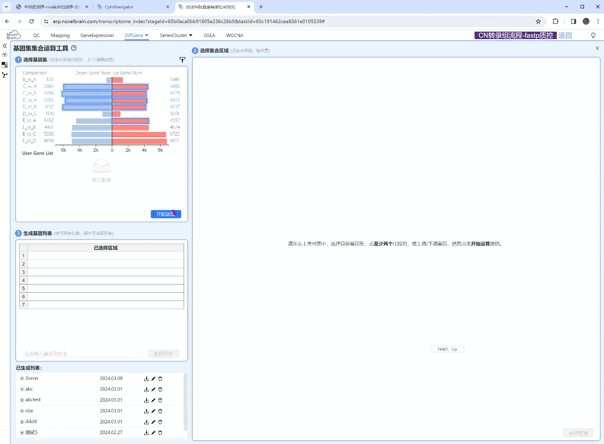Go to the WGCNA tab

234,35
